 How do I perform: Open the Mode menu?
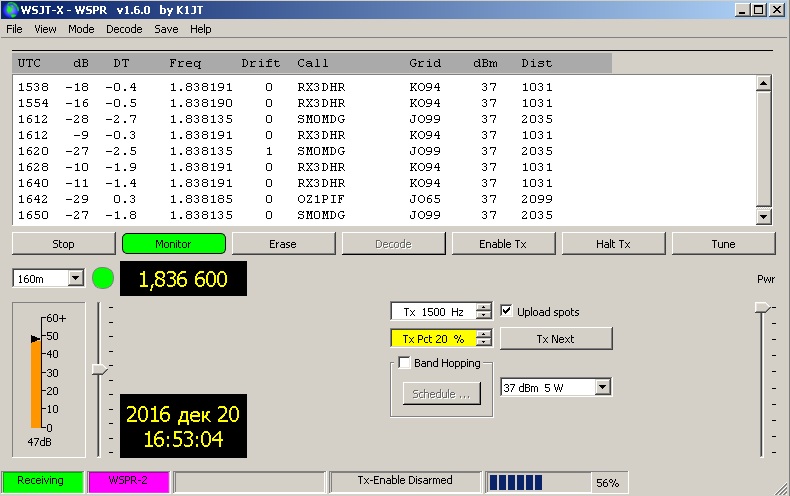tap(81, 29)
